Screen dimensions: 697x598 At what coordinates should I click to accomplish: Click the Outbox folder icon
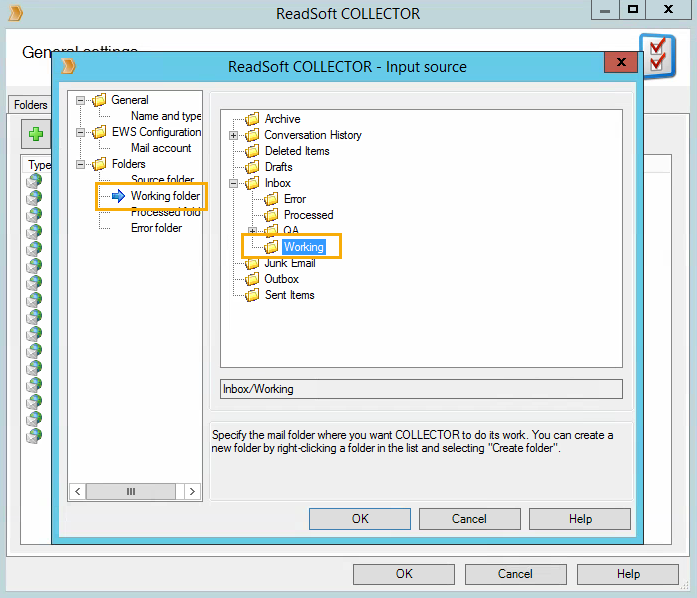pyautogui.click(x=252, y=279)
